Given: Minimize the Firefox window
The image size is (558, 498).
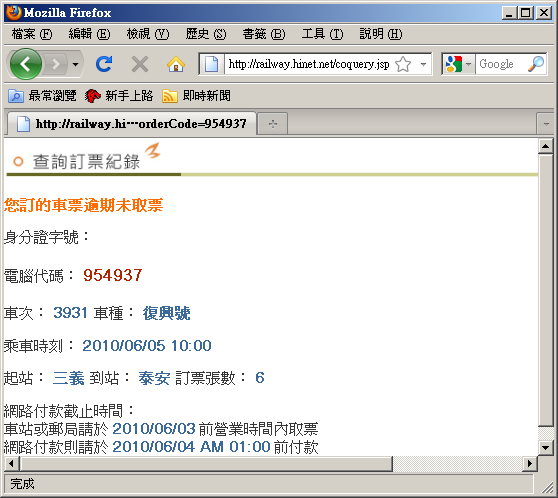Looking at the screenshot, I should tap(510, 13).
